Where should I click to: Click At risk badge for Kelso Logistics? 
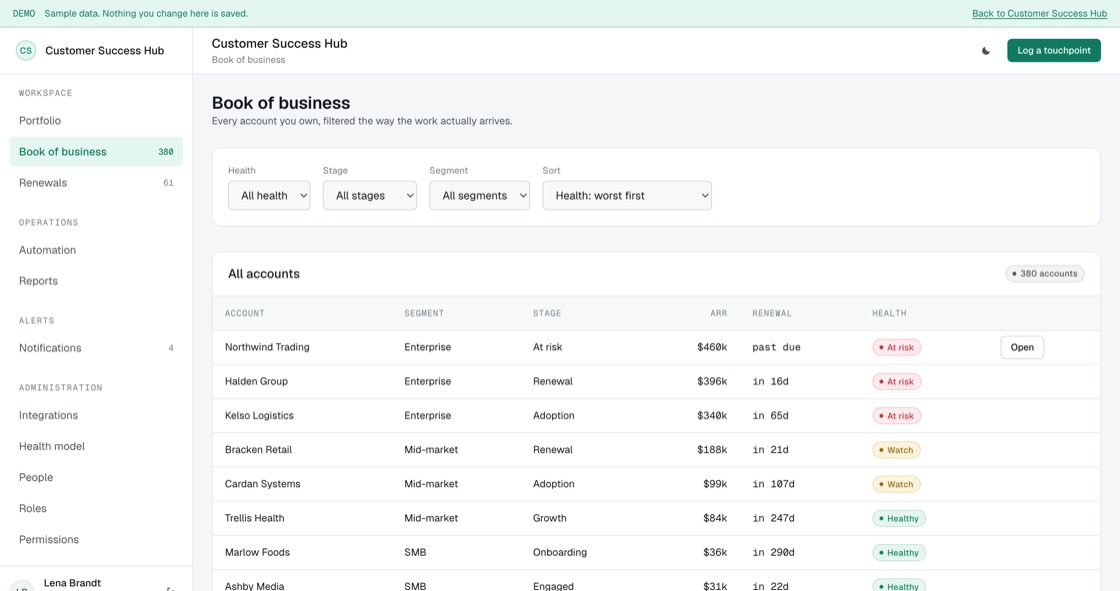(x=896, y=416)
